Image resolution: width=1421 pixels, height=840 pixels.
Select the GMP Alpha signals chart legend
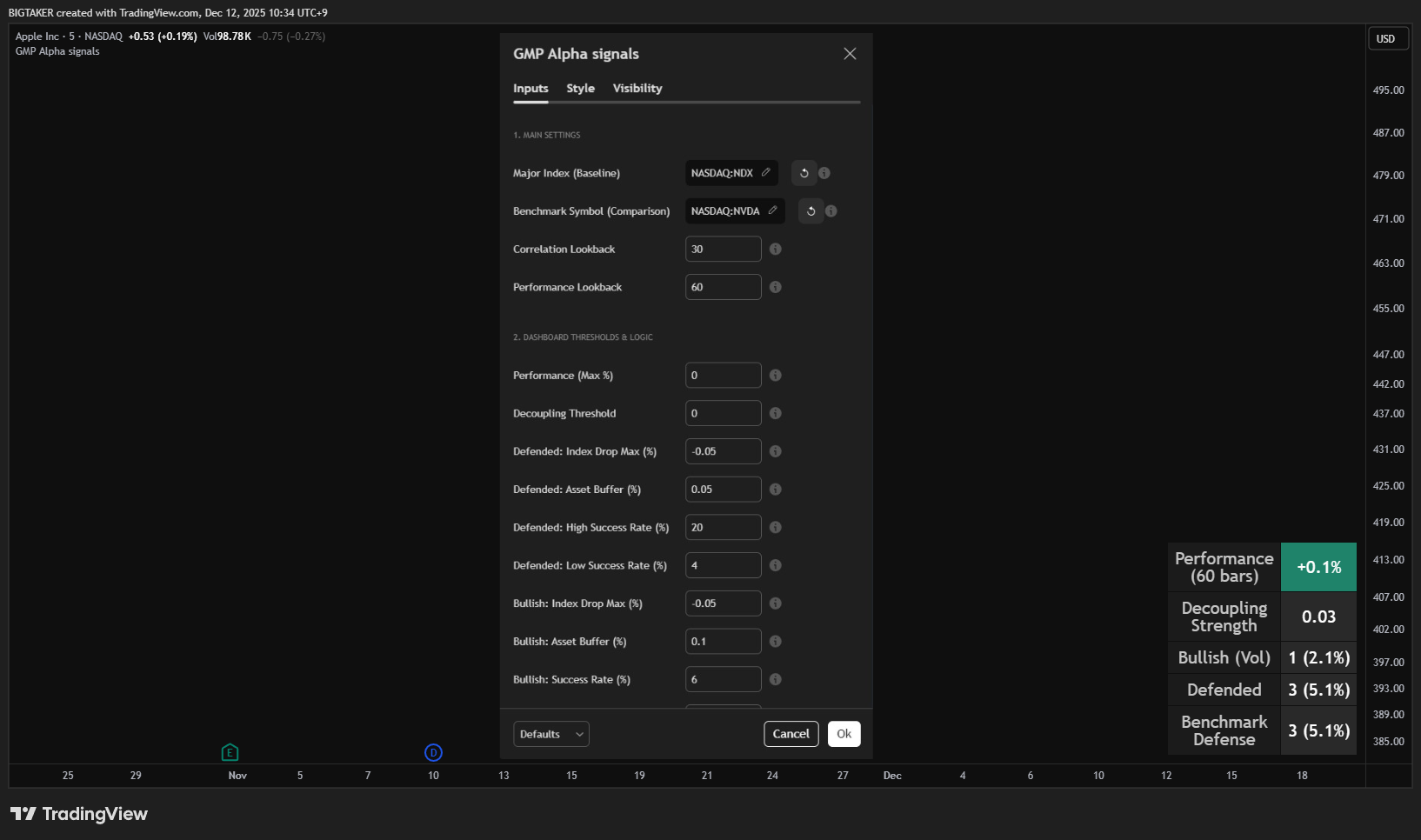pos(57,51)
